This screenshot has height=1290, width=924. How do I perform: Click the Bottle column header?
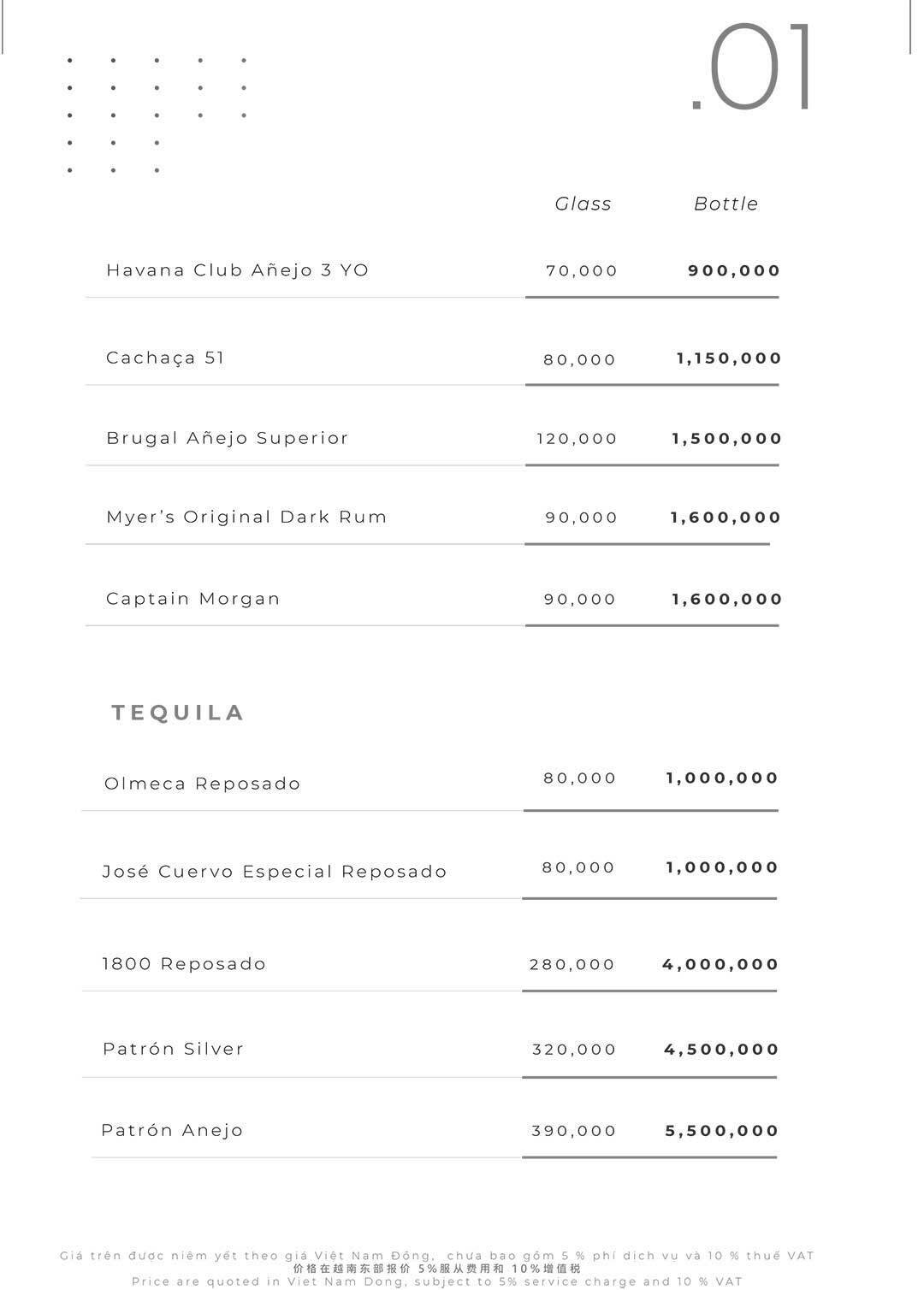pos(726,204)
